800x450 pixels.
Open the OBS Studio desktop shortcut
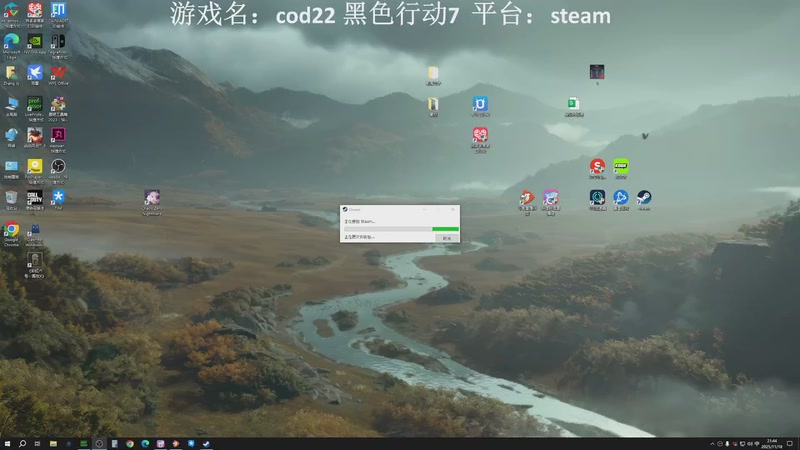pyautogui.click(x=58, y=166)
